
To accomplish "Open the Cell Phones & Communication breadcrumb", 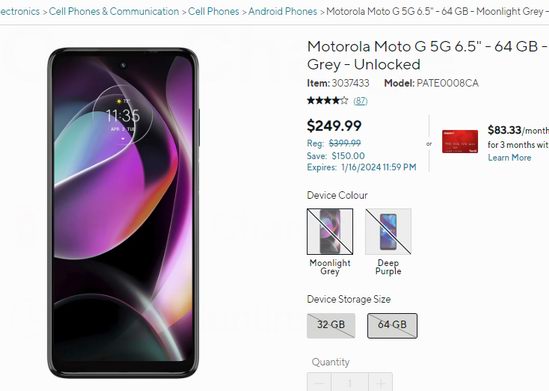I will click(114, 11).
